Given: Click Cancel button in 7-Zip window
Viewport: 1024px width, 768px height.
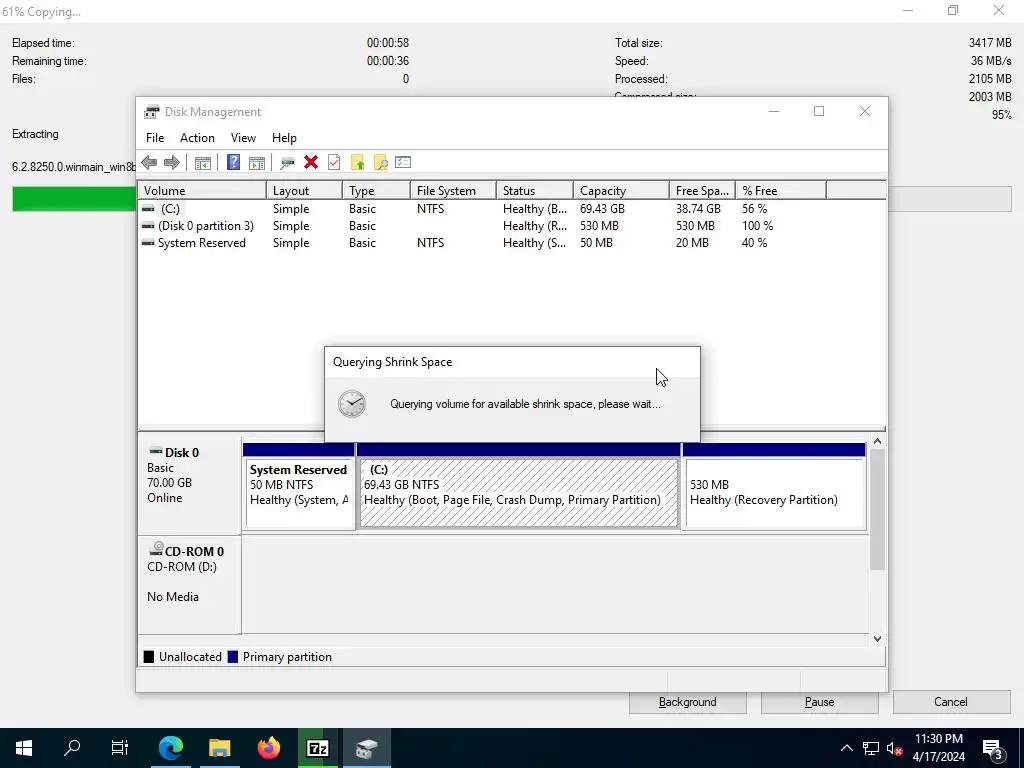Looking at the screenshot, I should (x=951, y=702).
